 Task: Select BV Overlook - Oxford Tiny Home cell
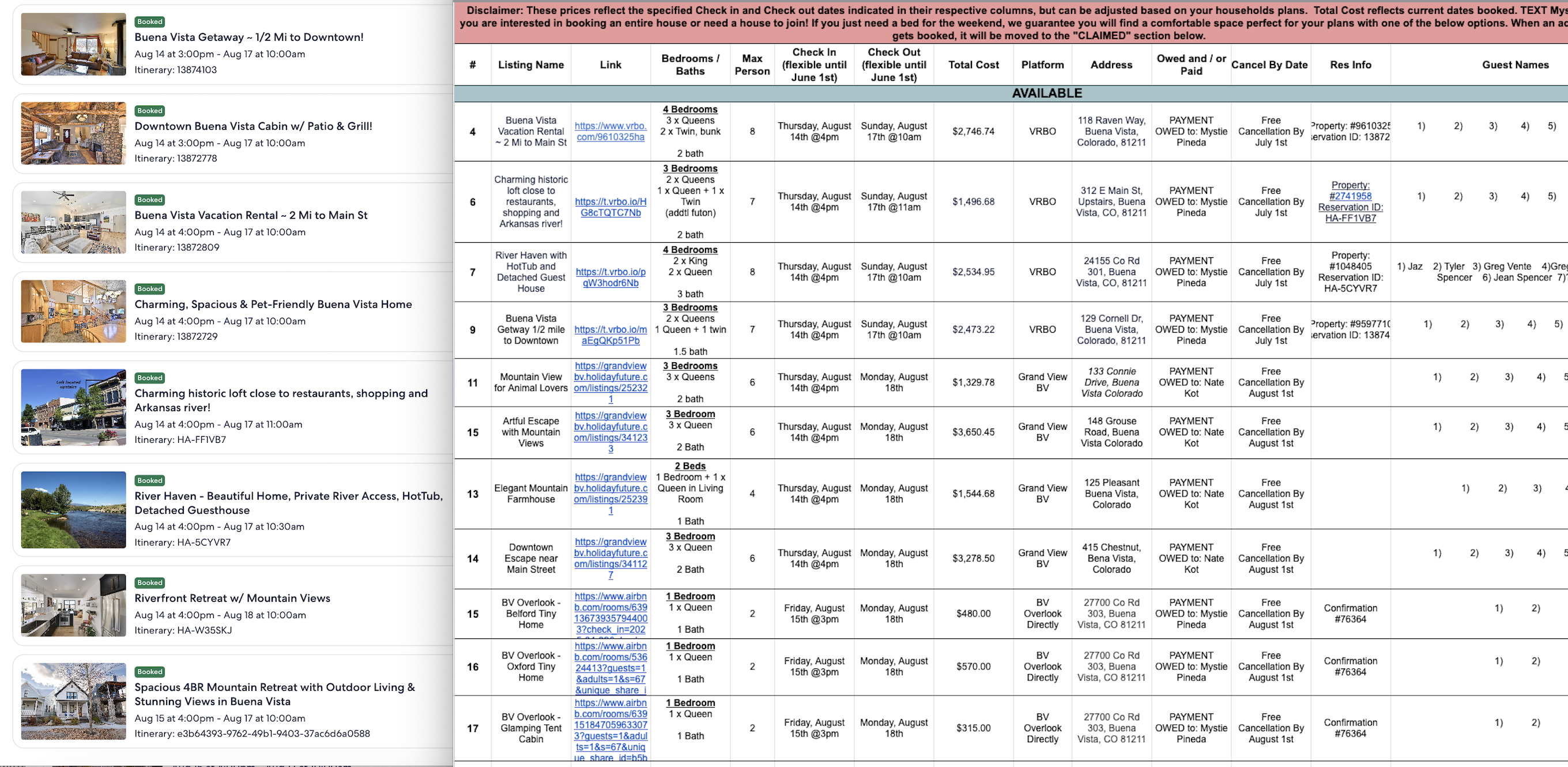531,667
